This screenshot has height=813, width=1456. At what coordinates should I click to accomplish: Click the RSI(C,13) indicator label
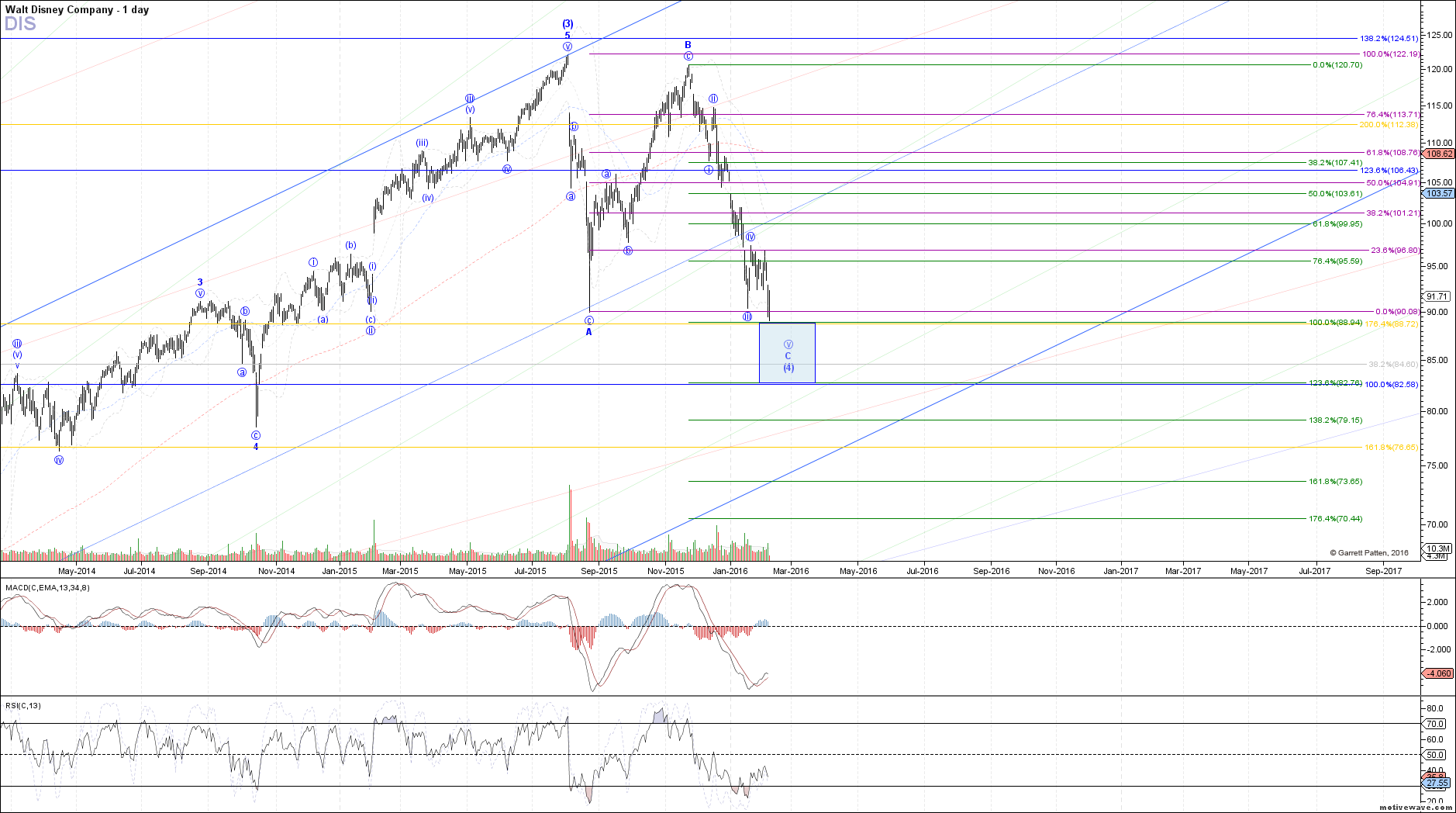tap(23, 705)
